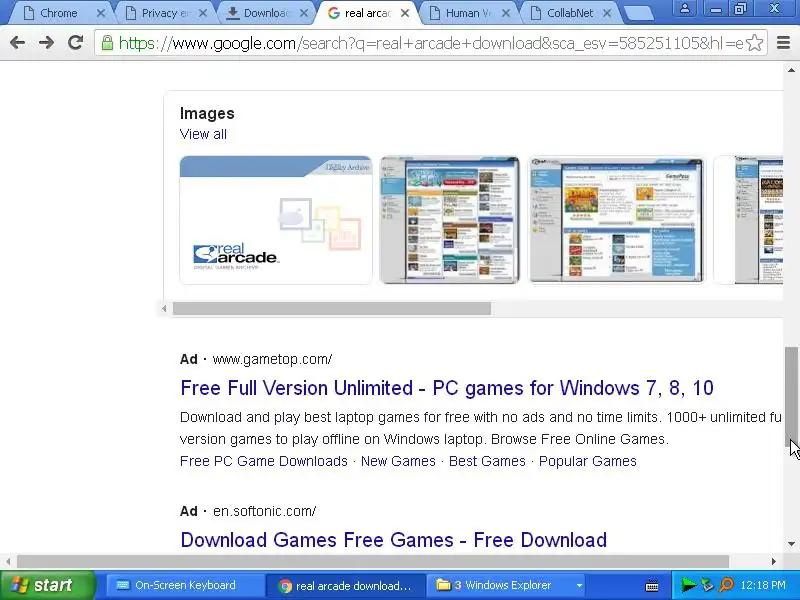Click the vertical scrollbar down arrow
Image resolution: width=800 pixels, height=600 pixels.
coord(791,544)
